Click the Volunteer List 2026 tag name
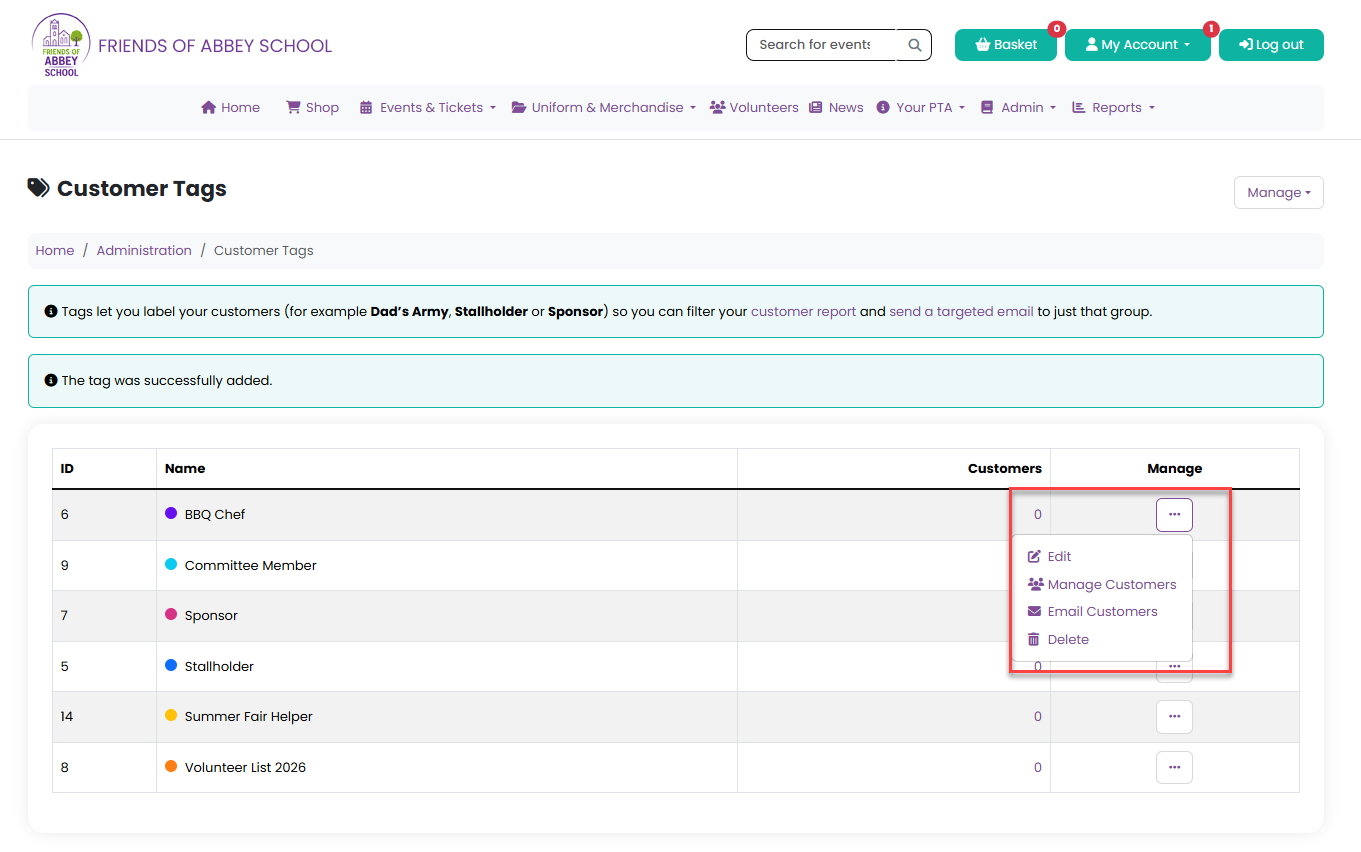 (245, 768)
